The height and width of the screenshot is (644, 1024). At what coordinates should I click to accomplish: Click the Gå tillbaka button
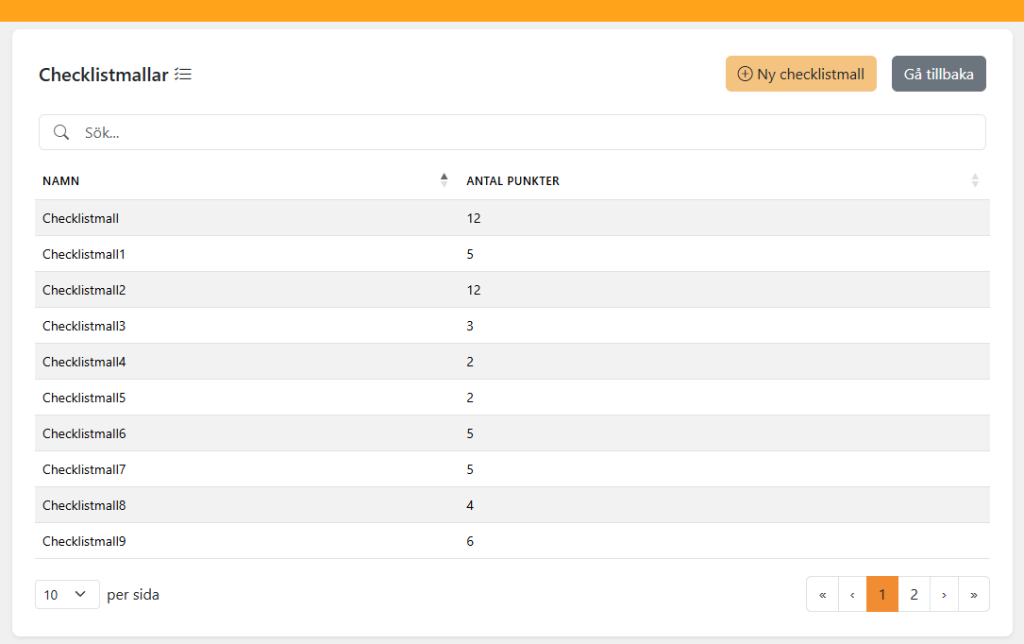click(x=939, y=74)
